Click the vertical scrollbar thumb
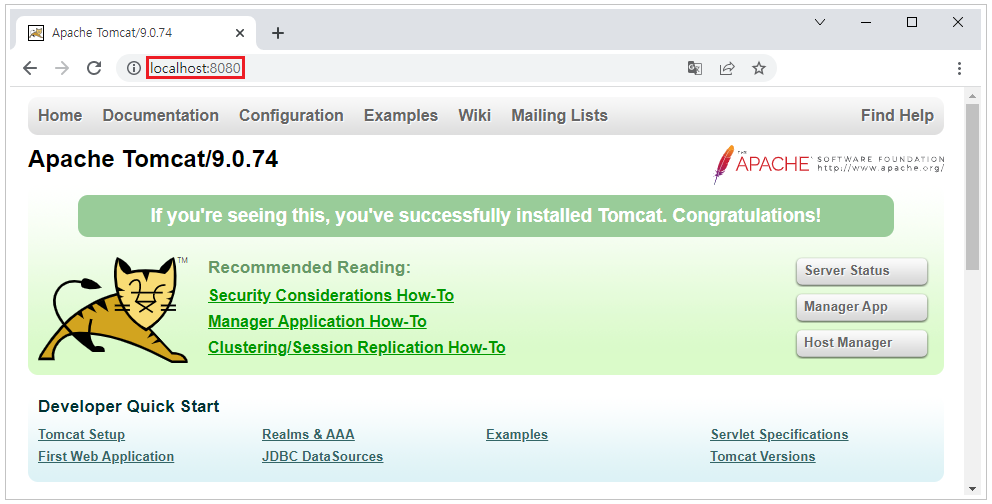Viewport: 992px width, 504px height. [972, 187]
